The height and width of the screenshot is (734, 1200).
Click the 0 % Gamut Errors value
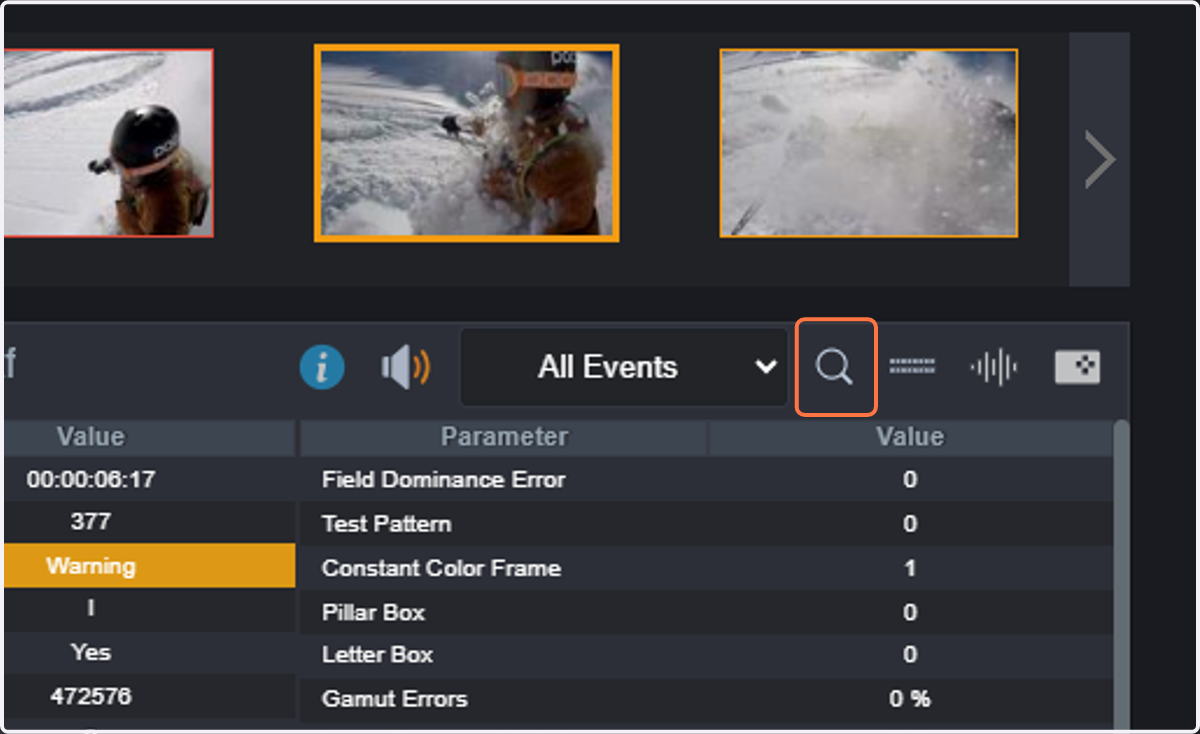click(x=910, y=700)
